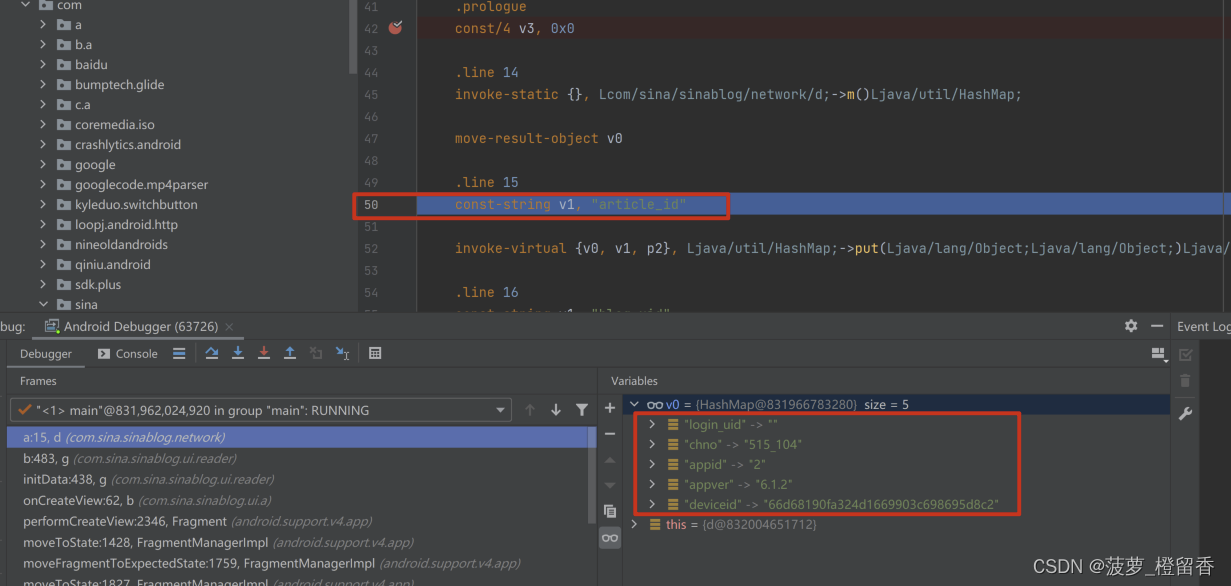This screenshot has width=1231, height=586.
Task: Click the Drop Frame icon
Action: click(x=316, y=353)
